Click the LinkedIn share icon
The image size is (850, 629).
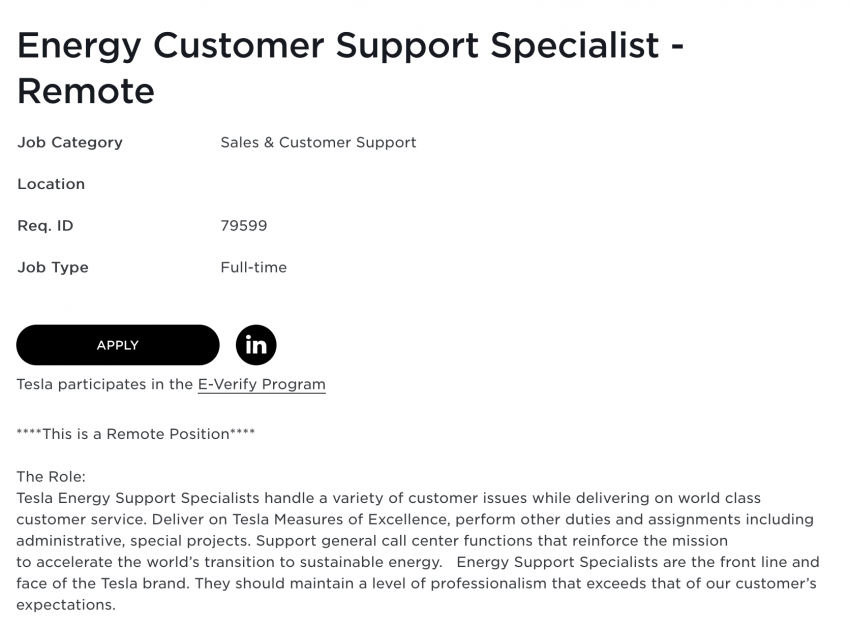(x=256, y=345)
